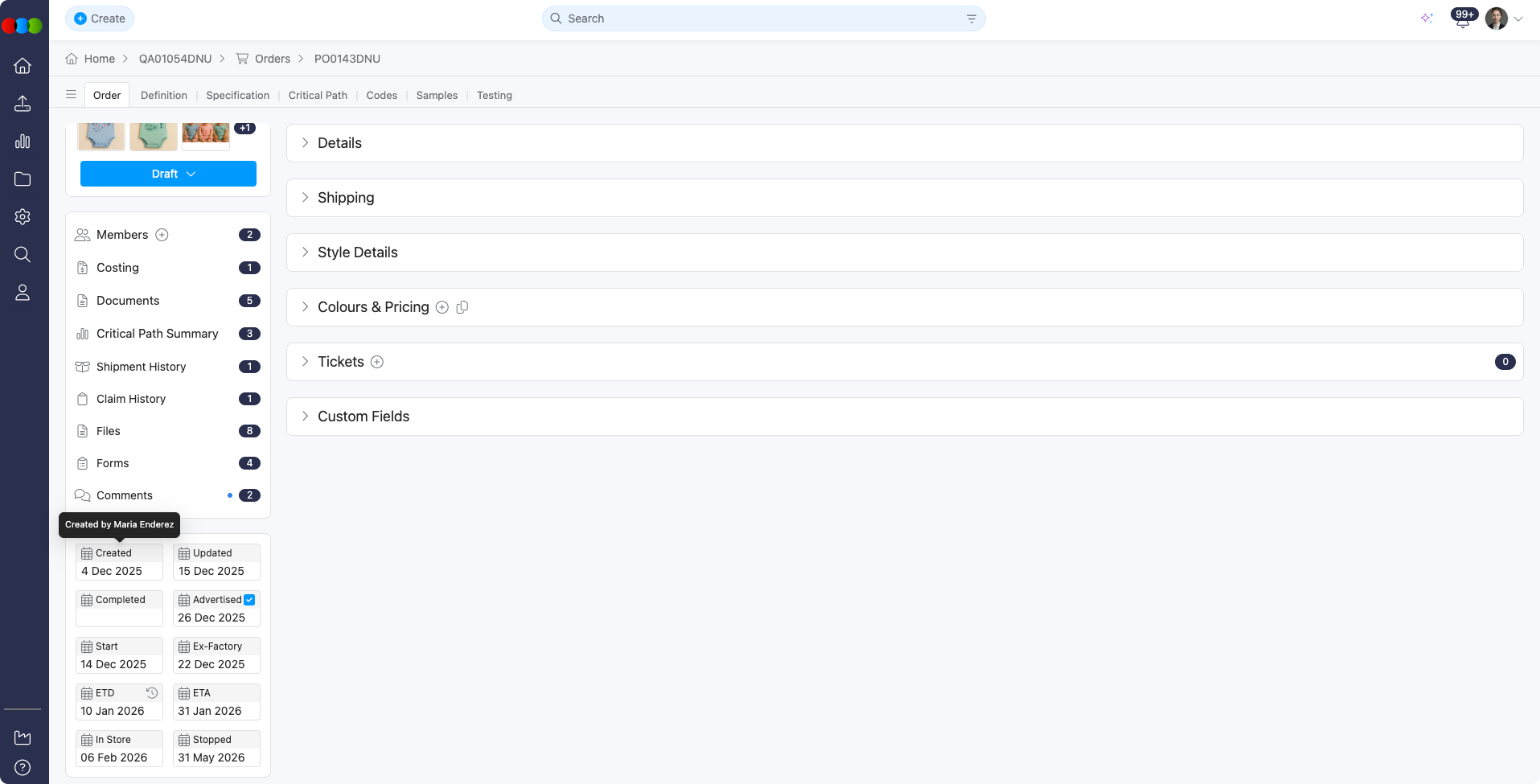The image size is (1540, 784).
Task: Click the ETD history clock icon
Action: coord(151,692)
